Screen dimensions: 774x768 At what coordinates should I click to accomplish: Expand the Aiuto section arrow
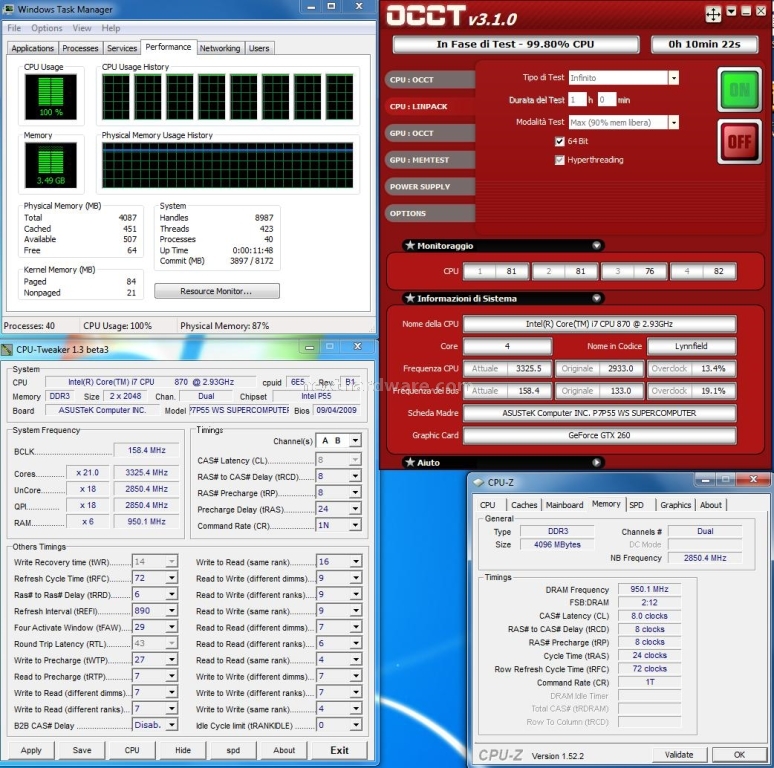coord(596,462)
